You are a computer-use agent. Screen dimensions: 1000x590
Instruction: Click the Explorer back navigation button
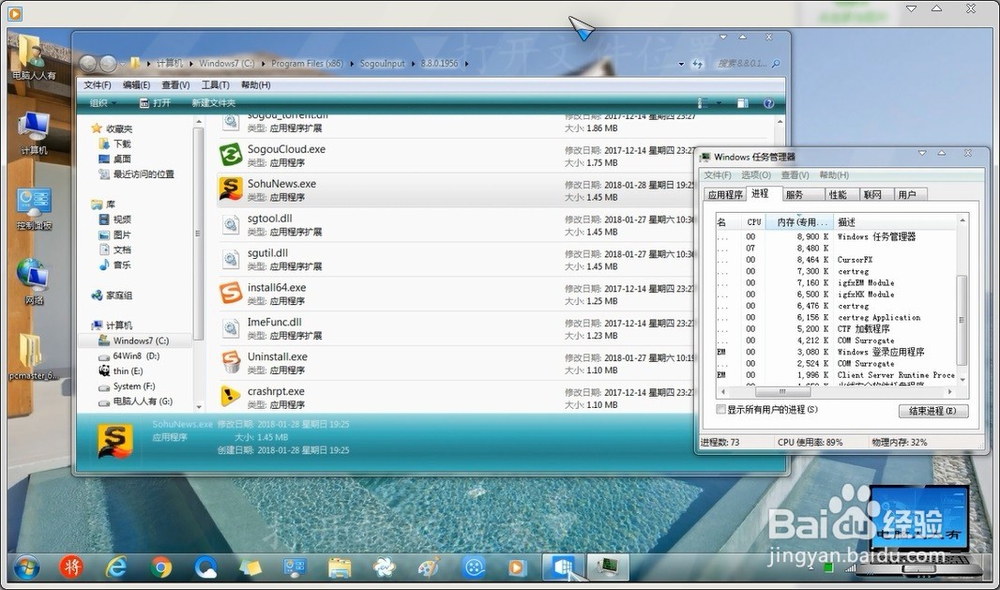(x=88, y=63)
